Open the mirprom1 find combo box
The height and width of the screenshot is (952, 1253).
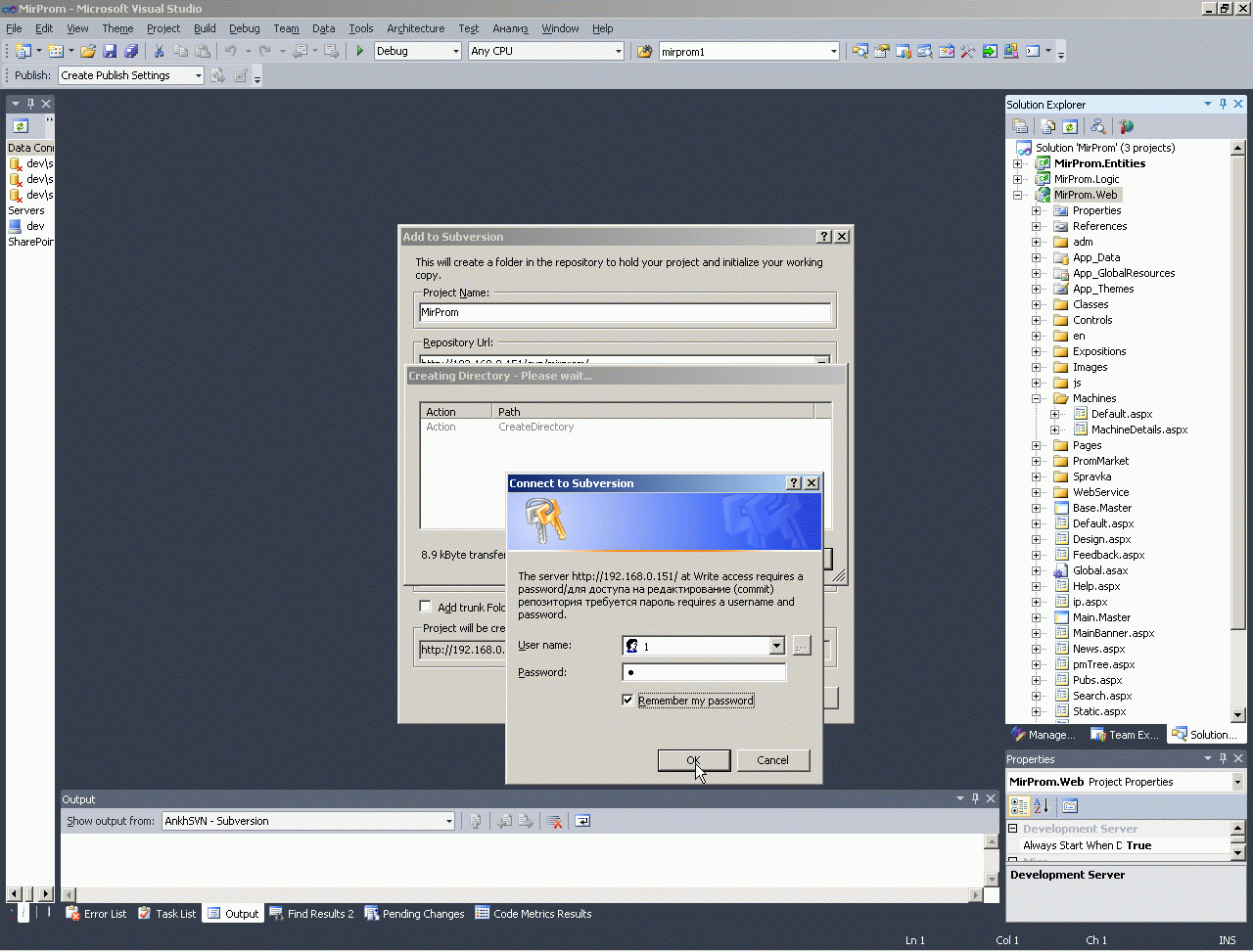pyautogui.click(x=834, y=51)
